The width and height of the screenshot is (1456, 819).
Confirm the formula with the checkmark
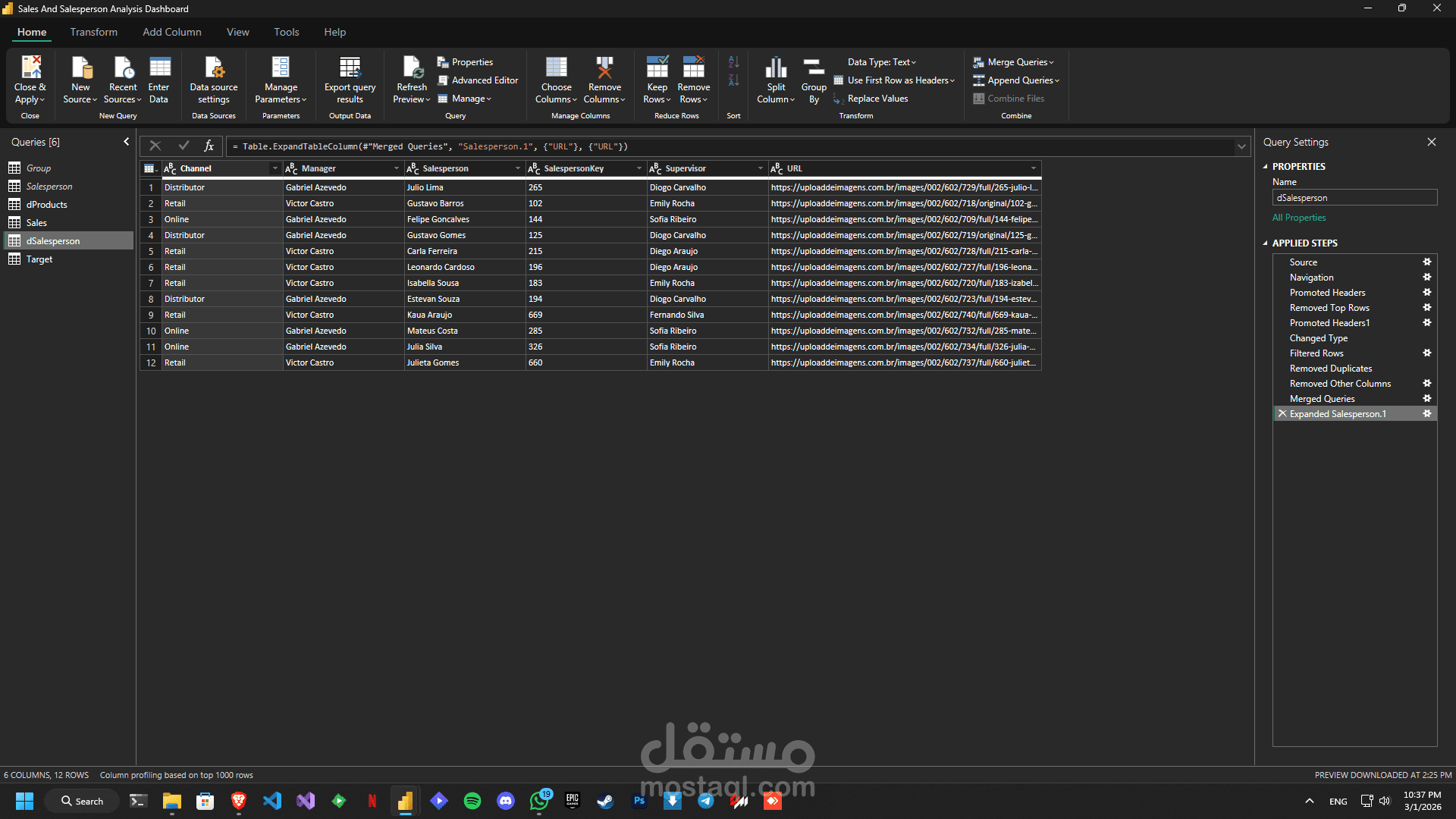coord(184,146)
